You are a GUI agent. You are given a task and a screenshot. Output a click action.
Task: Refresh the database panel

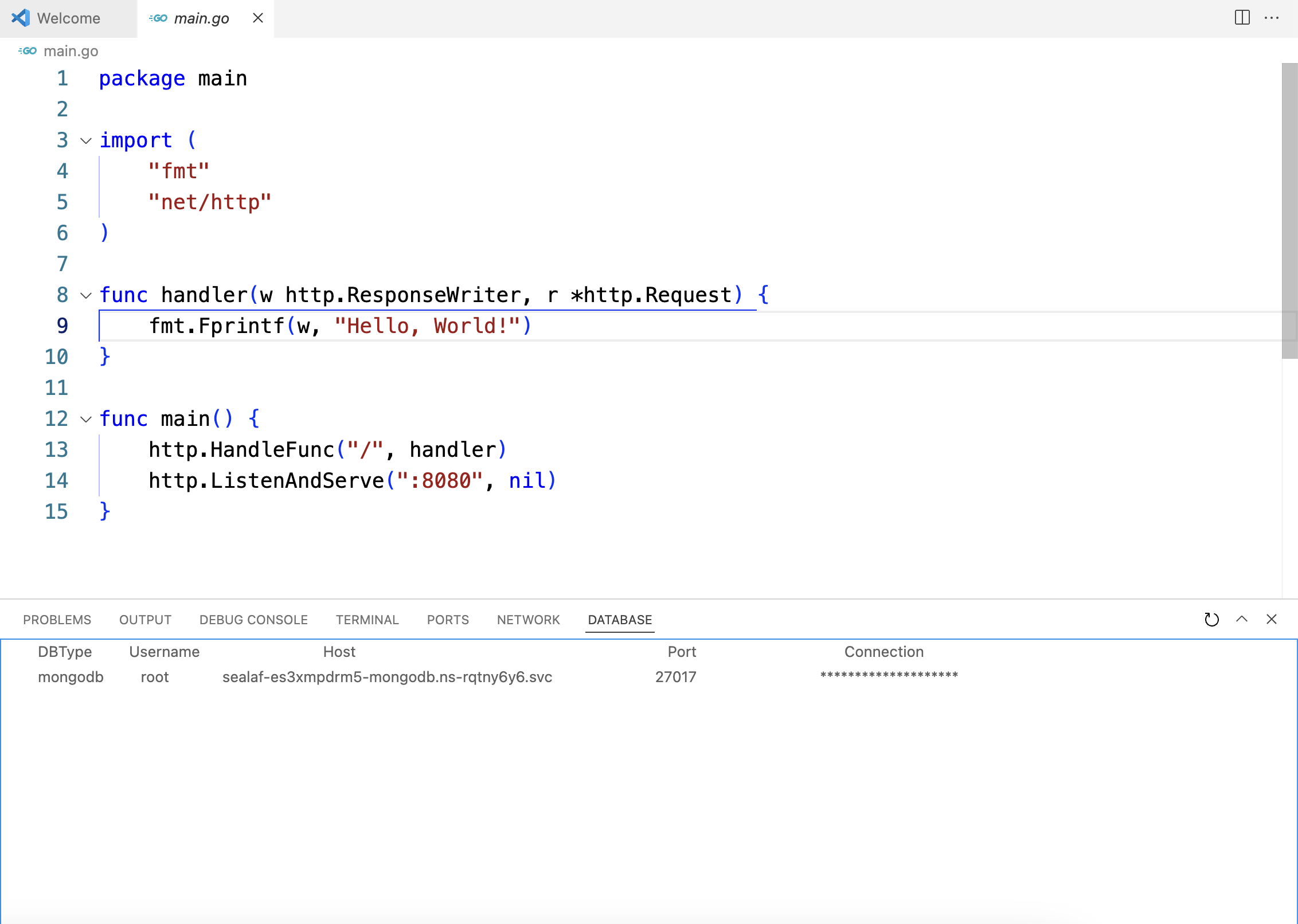click(1211, 619)
